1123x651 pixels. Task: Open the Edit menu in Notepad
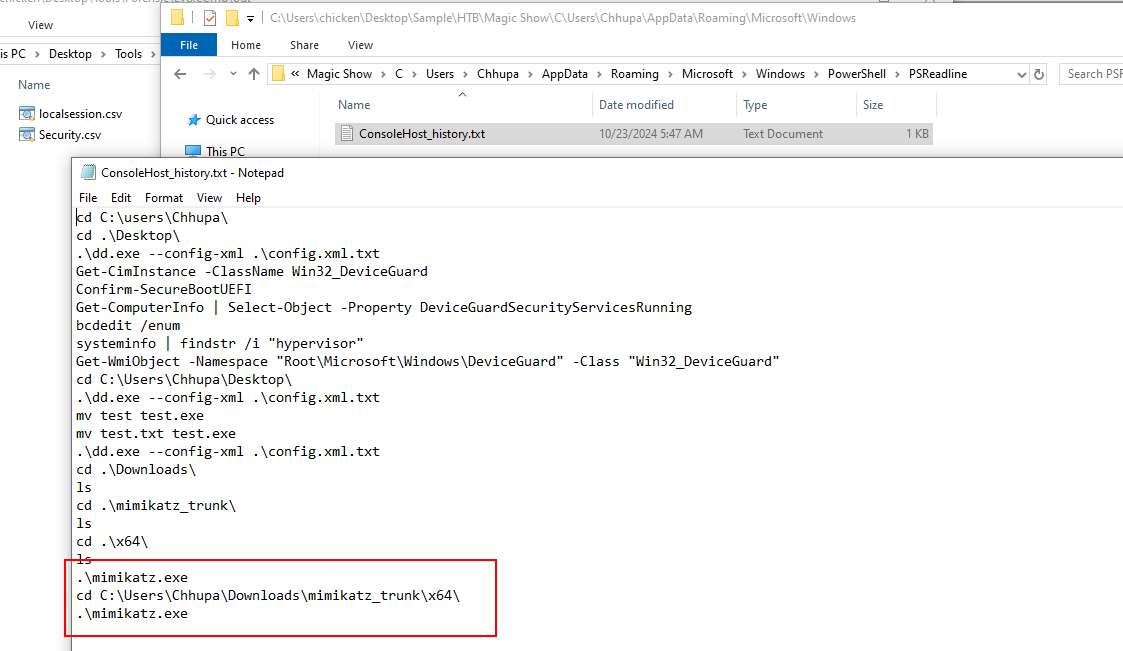(121, 198)
